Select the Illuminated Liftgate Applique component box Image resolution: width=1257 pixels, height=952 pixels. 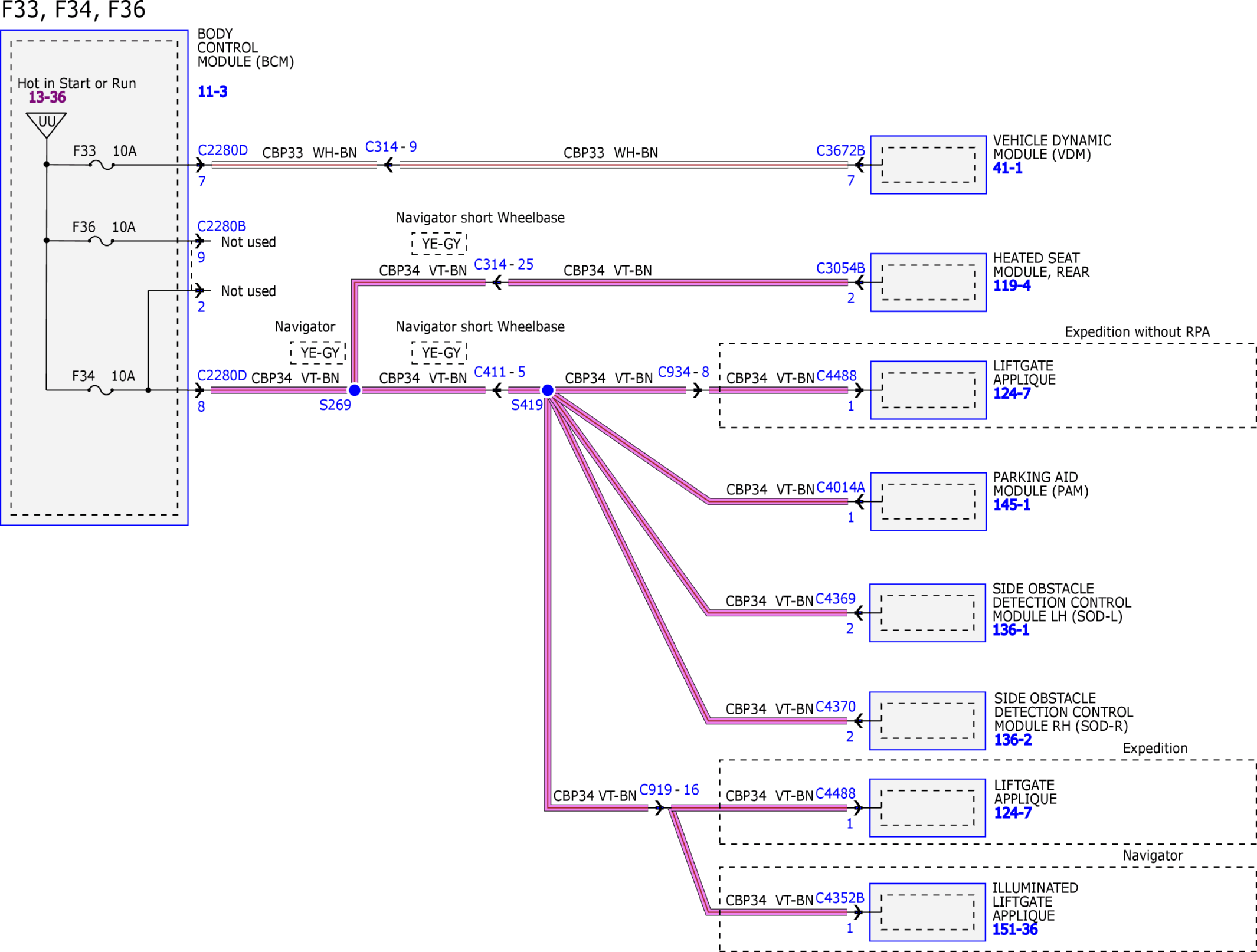click(x=928, y=912)
